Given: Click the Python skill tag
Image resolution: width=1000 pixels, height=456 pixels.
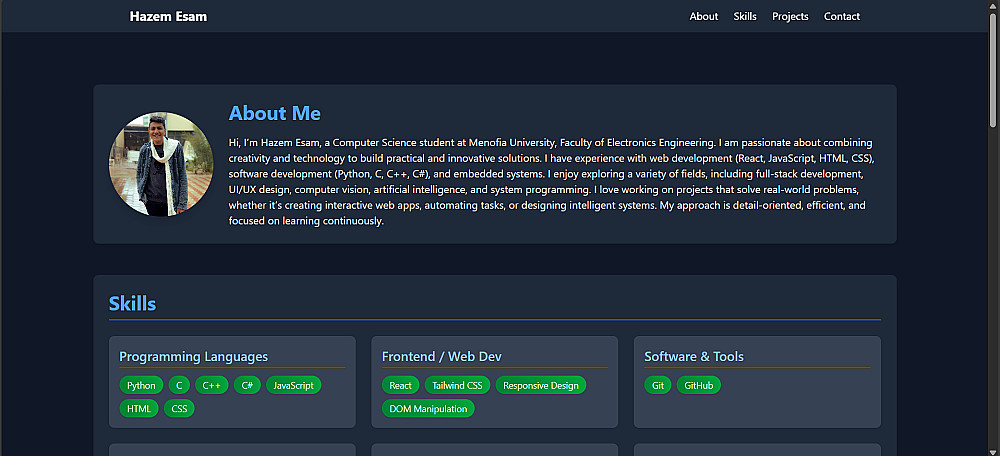Looking at the screenshot, I should pos(141,385).
